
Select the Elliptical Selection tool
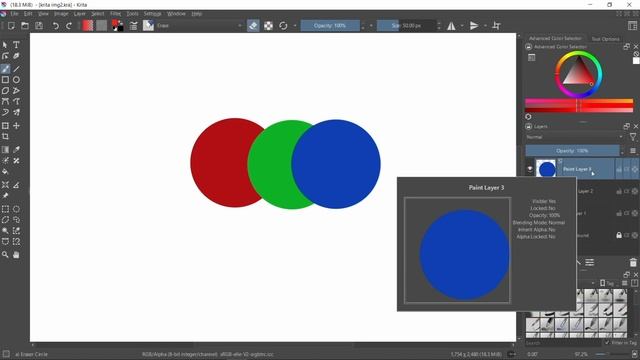click(x=16, y=209)
